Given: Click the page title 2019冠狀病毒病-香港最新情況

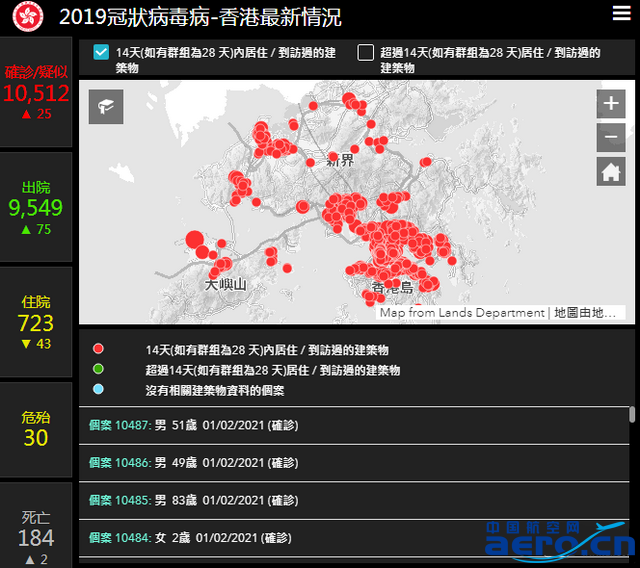Looking at the screenshot, I should coord(200,17).
